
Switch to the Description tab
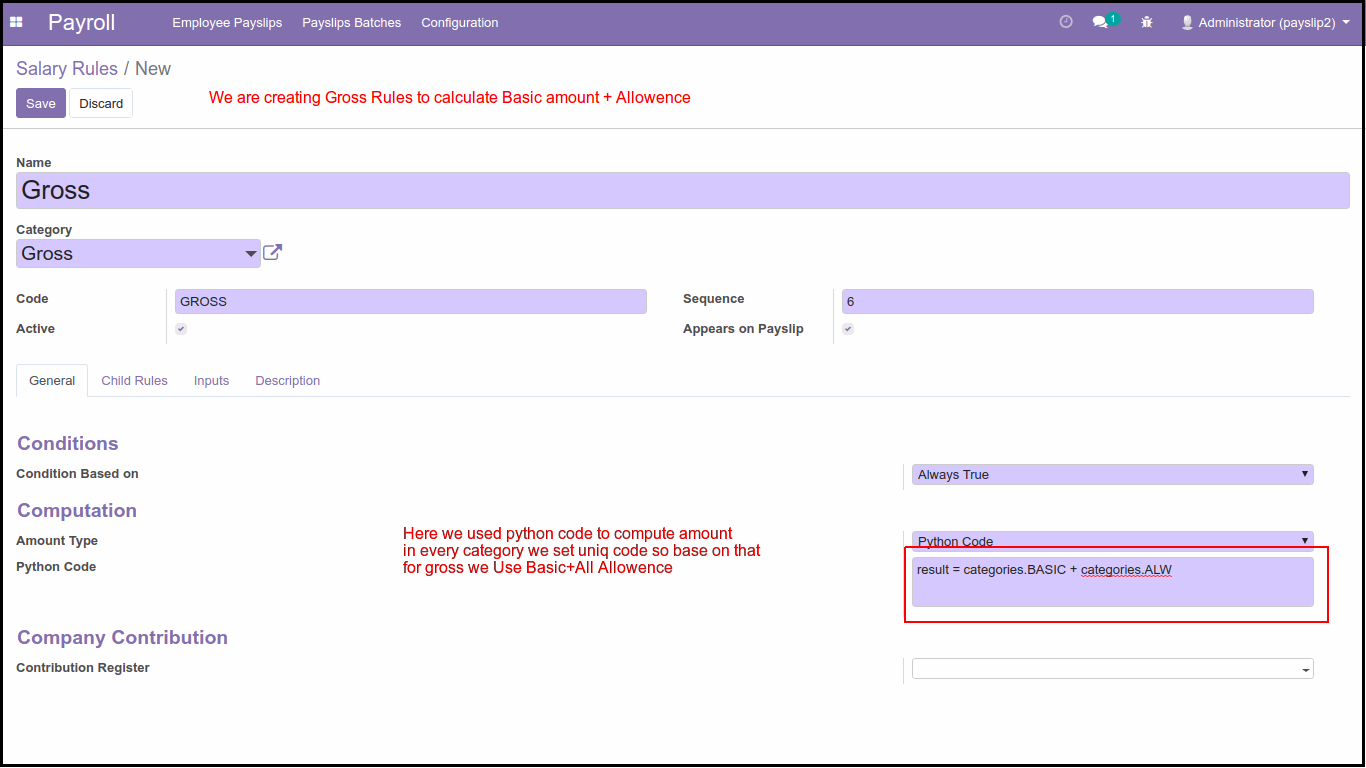pos(287,381)
